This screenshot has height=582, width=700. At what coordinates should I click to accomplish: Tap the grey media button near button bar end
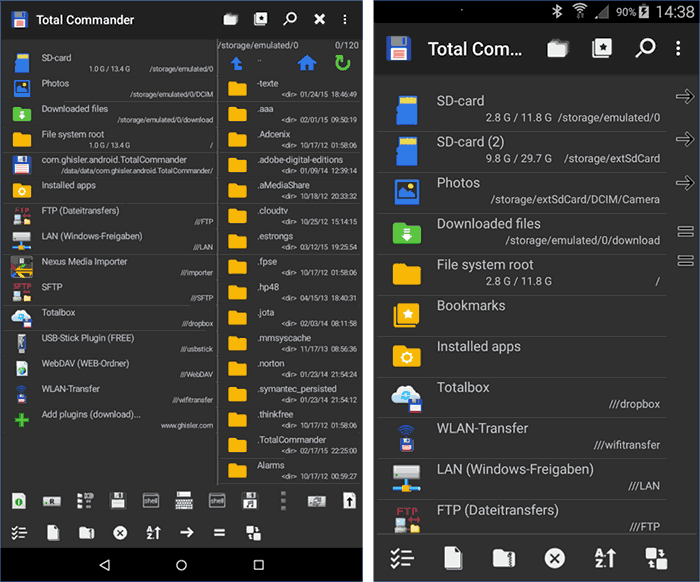pyautogui.click(x=317, y=501)
